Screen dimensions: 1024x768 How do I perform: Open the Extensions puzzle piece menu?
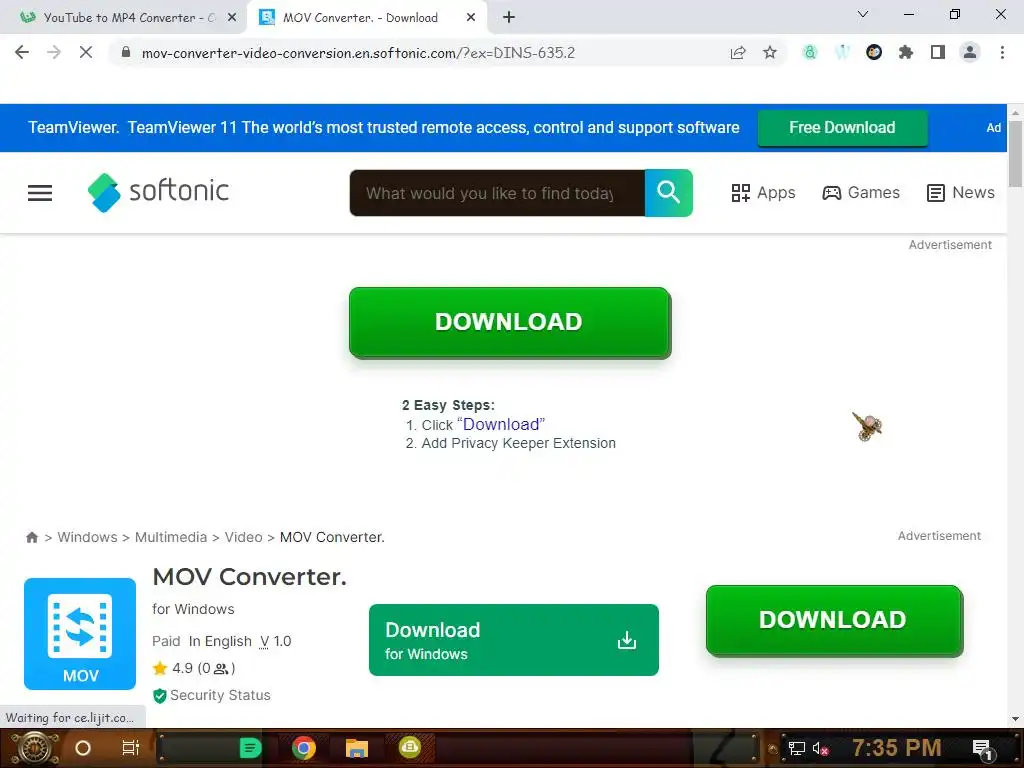click(906, 52)
